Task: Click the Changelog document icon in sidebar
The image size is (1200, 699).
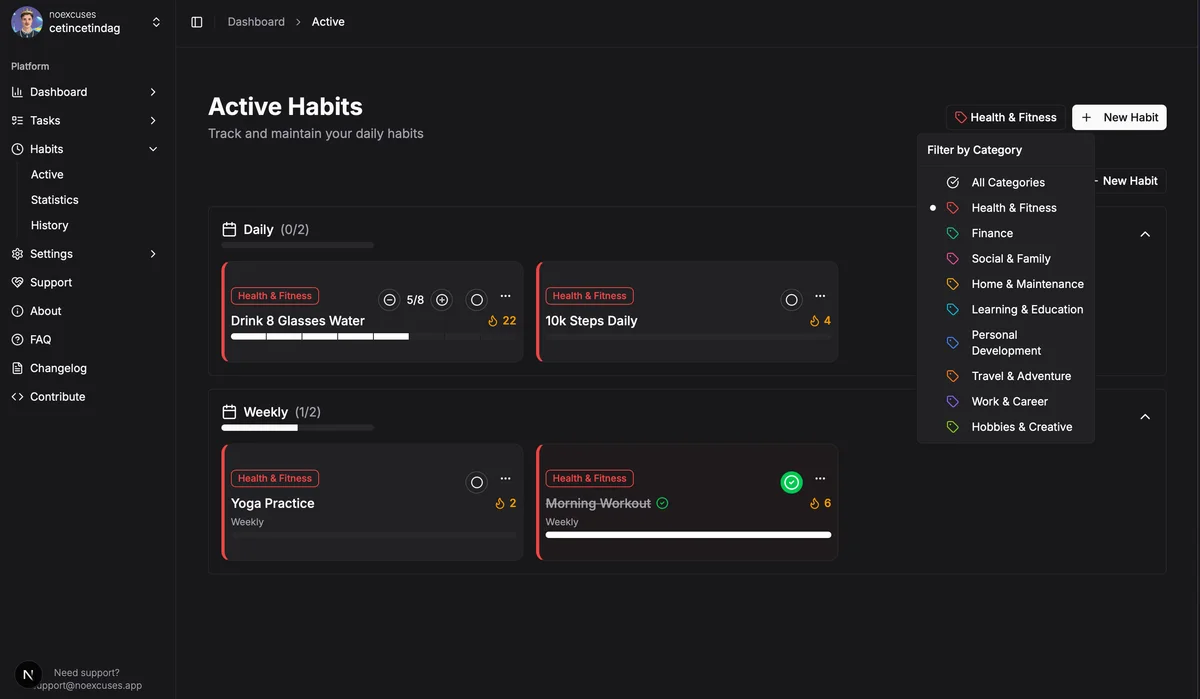Action: (x=17, y=368)
